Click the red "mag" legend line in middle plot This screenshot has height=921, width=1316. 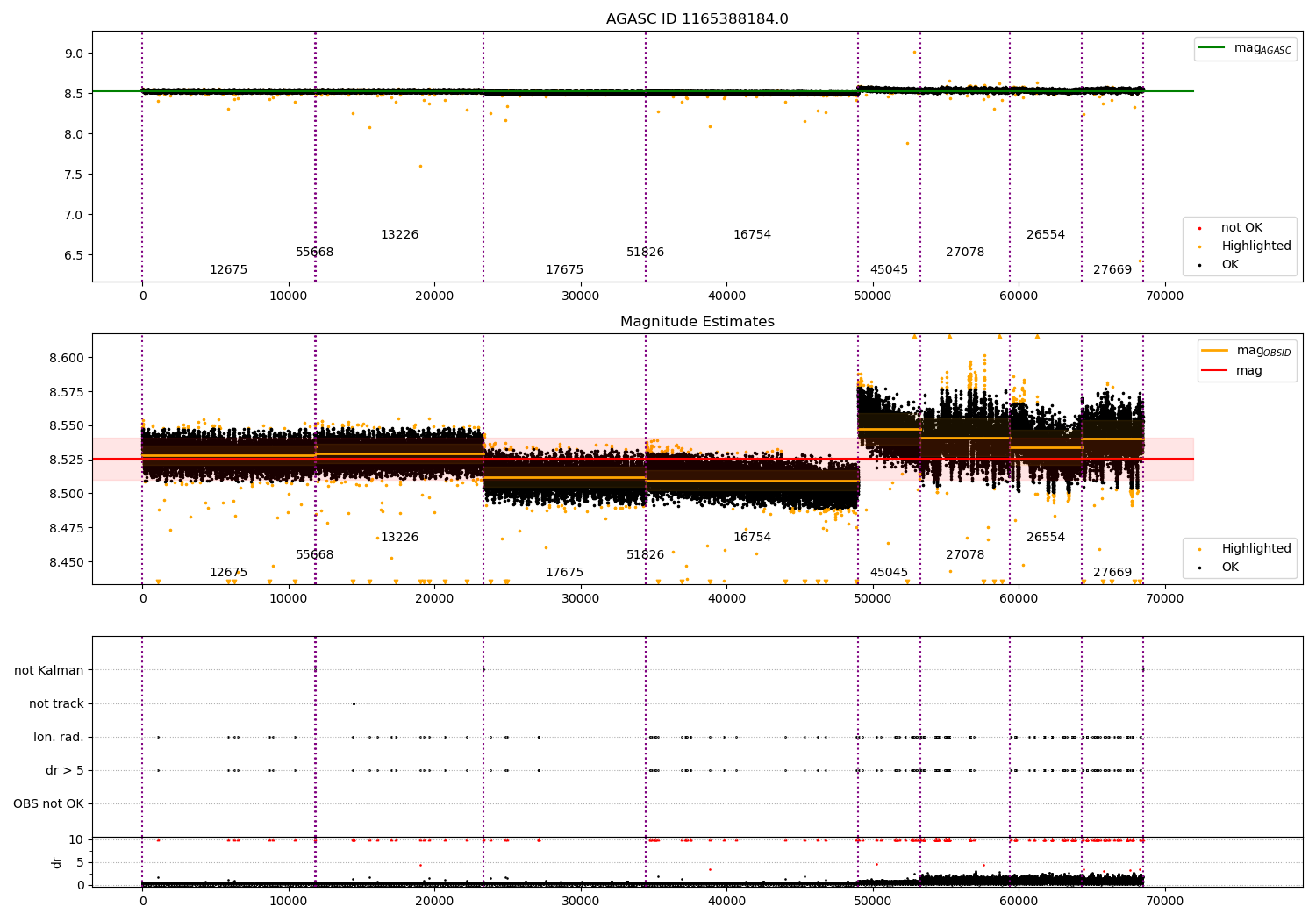1214,370
